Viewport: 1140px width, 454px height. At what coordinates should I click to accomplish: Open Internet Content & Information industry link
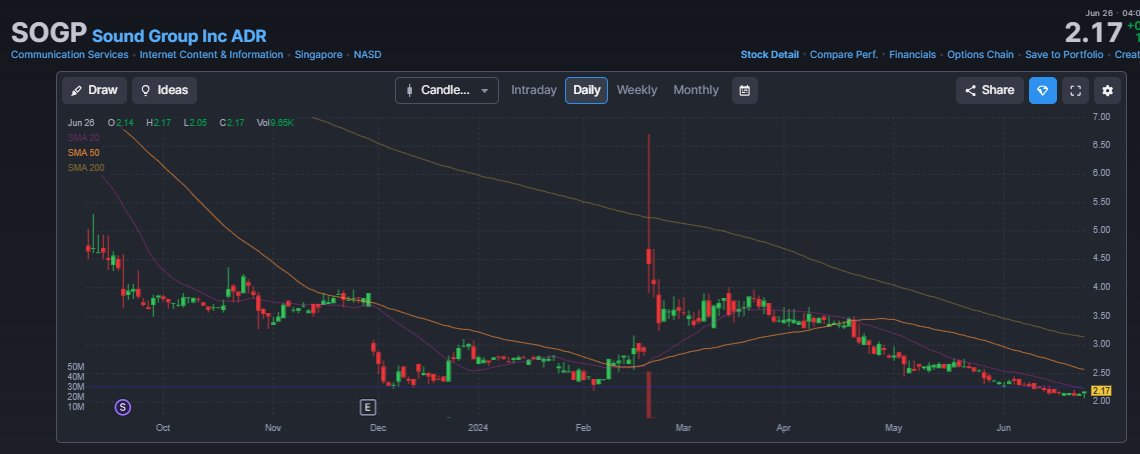click(212, 55)
